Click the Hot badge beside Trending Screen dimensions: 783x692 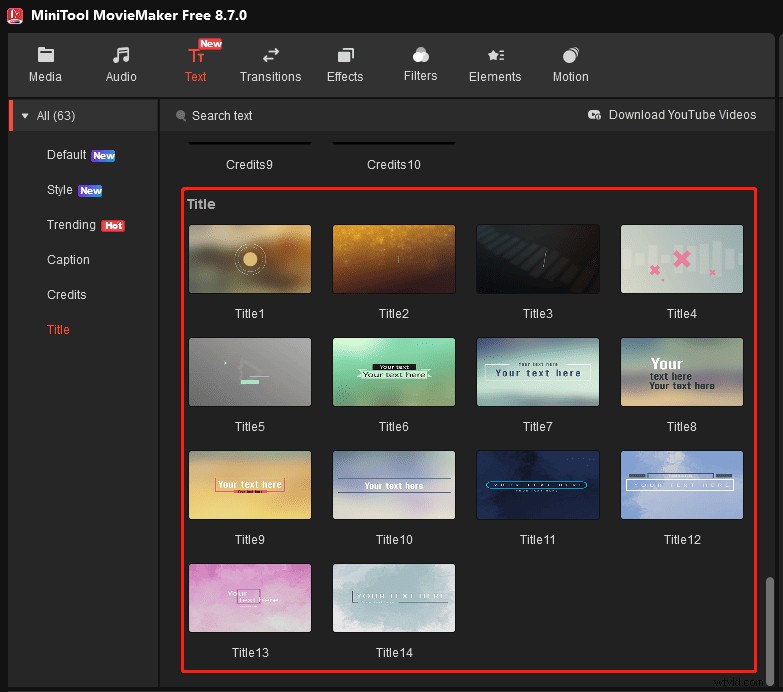tap(113, 226)
